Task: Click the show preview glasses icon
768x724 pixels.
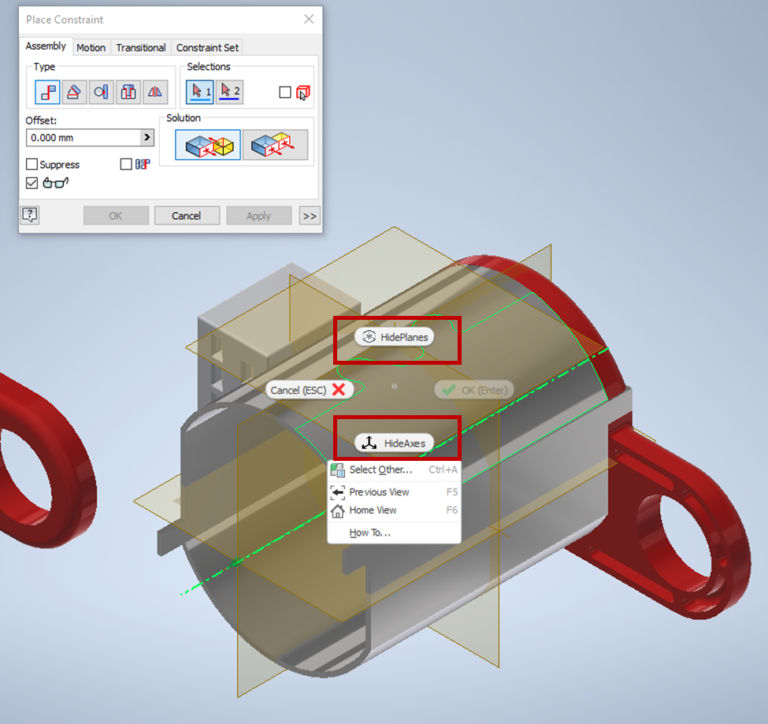Action: 55,183
